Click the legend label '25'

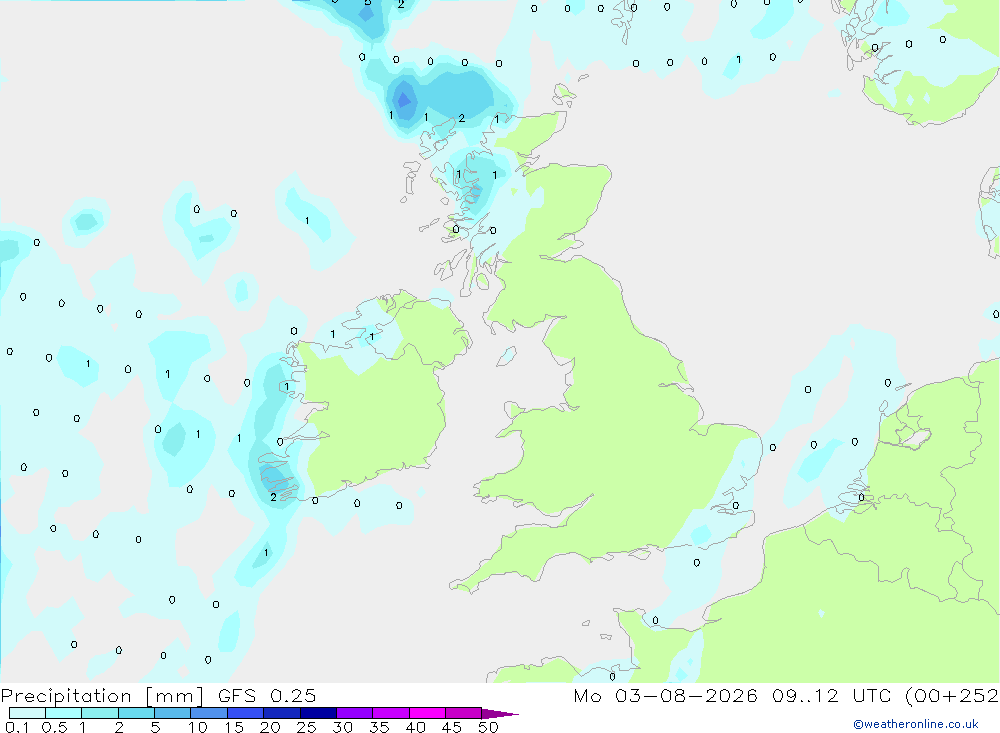(306, 727)
